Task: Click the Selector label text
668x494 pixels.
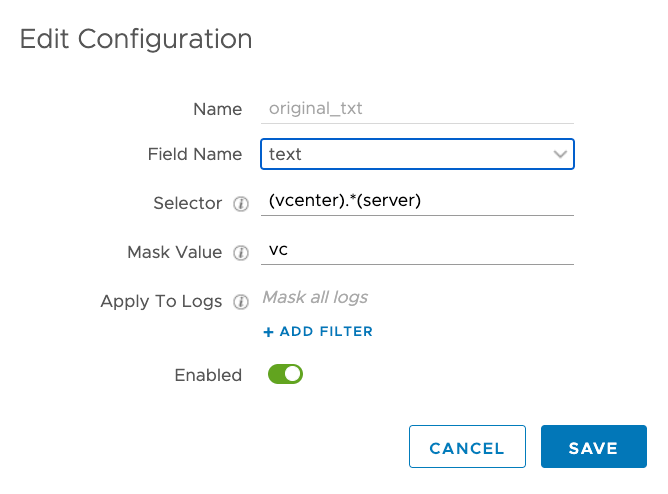Action: coord(187,204)
